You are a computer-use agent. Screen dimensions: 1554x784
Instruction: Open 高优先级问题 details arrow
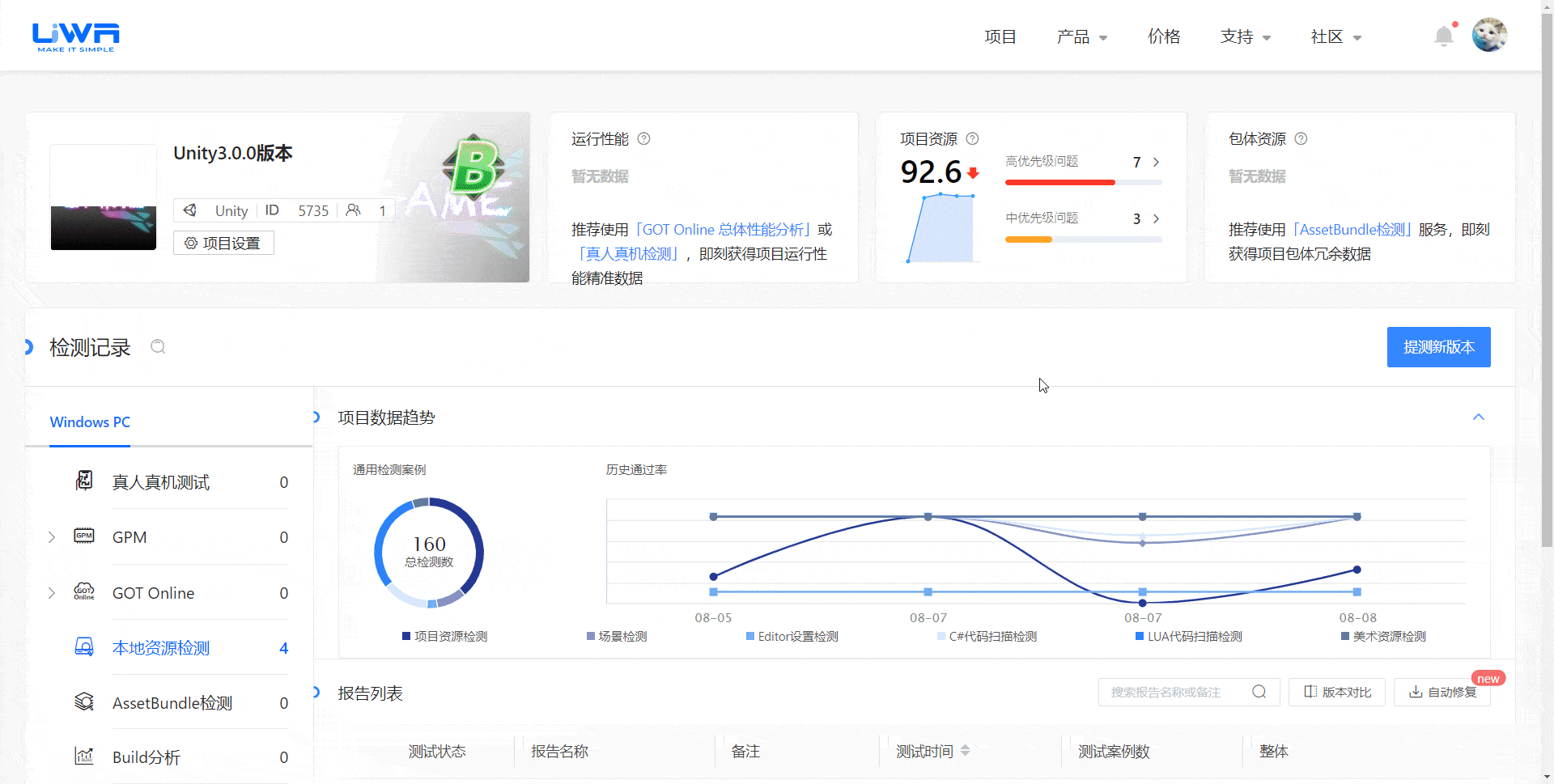(x=1156, y=162)
